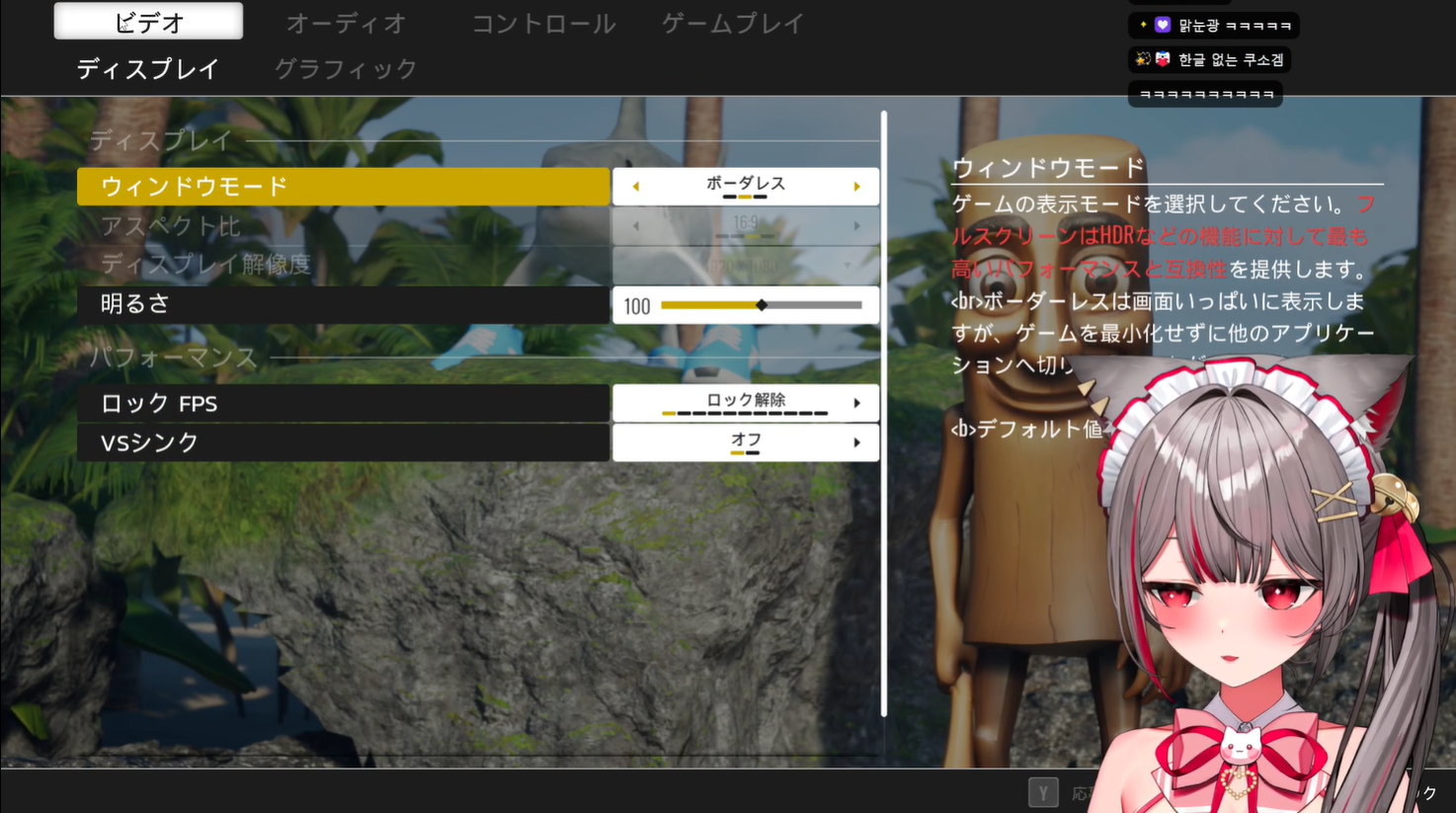The image size is (1456, 813).
Task: Open the オーディオ tab
Action: coord(346,23)
